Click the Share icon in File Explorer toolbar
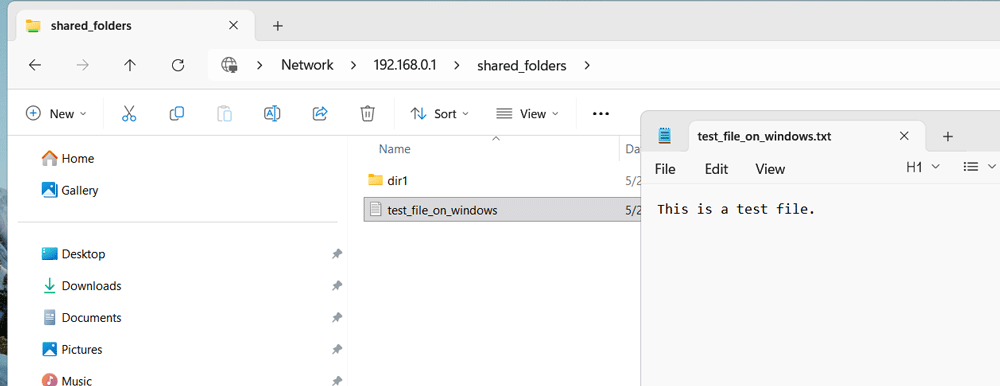The width and height of the screenshot is (1000, 386). [320, 114]
